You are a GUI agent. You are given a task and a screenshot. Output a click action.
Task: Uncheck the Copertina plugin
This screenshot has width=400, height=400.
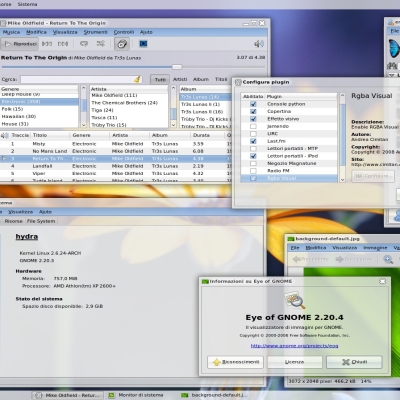(x=253, y=111)
